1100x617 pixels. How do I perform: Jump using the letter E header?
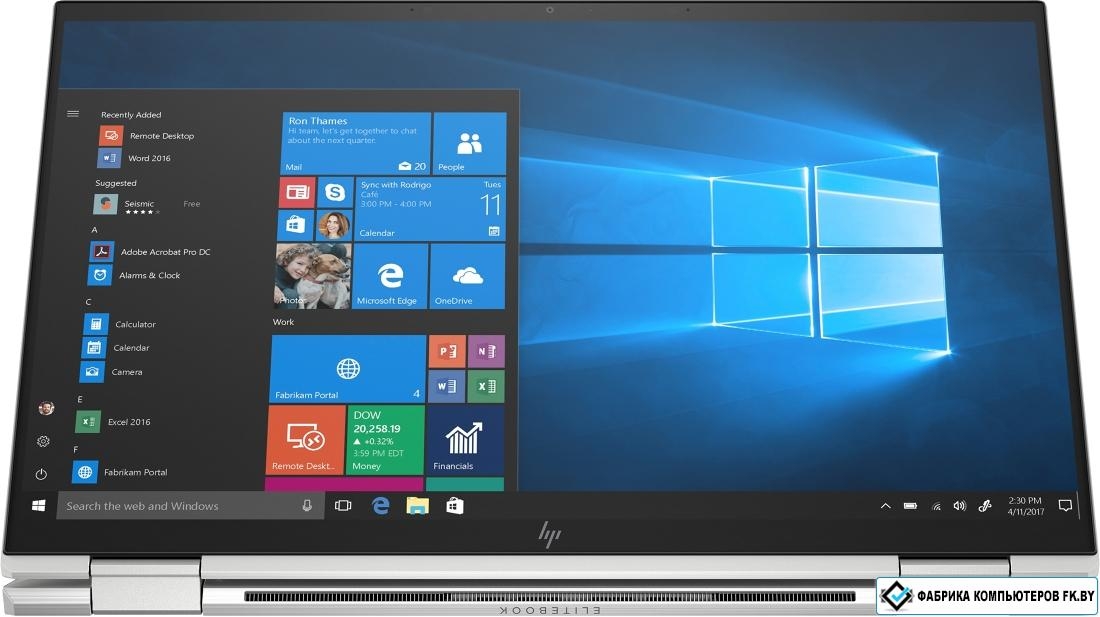pyautogui.click(x=80, y=399)
